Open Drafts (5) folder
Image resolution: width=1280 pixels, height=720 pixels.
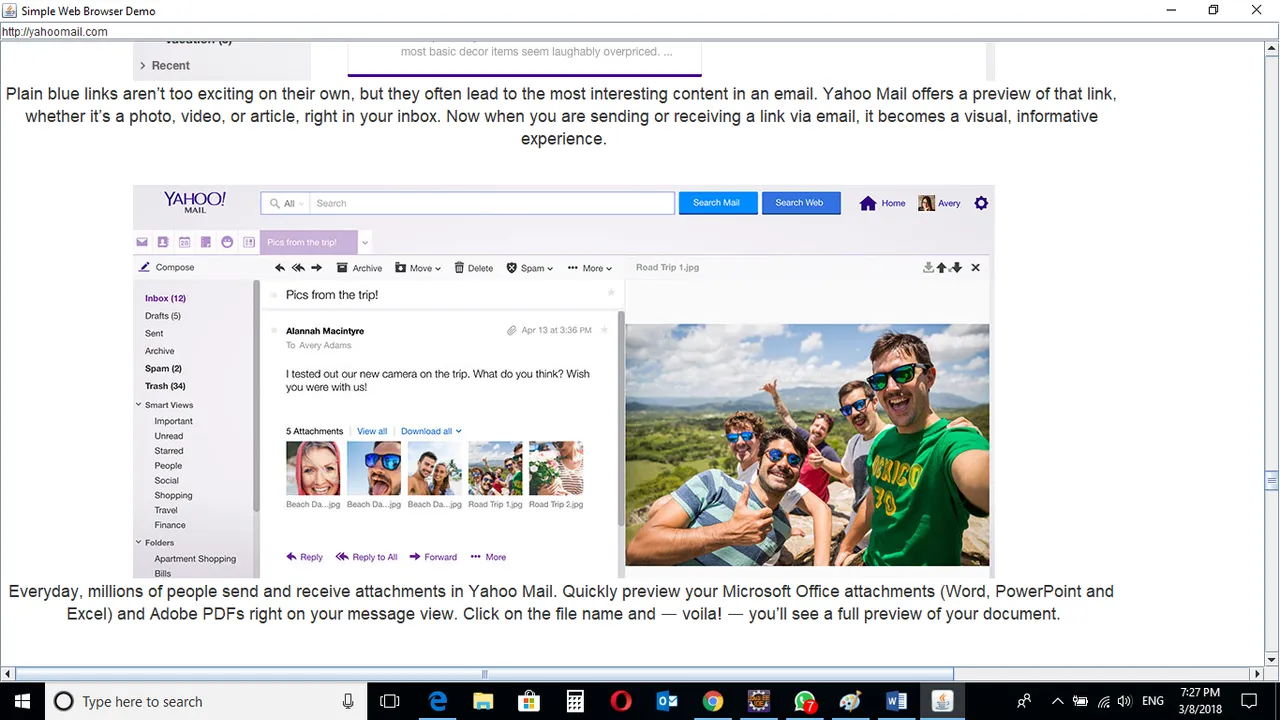point(163,316)
